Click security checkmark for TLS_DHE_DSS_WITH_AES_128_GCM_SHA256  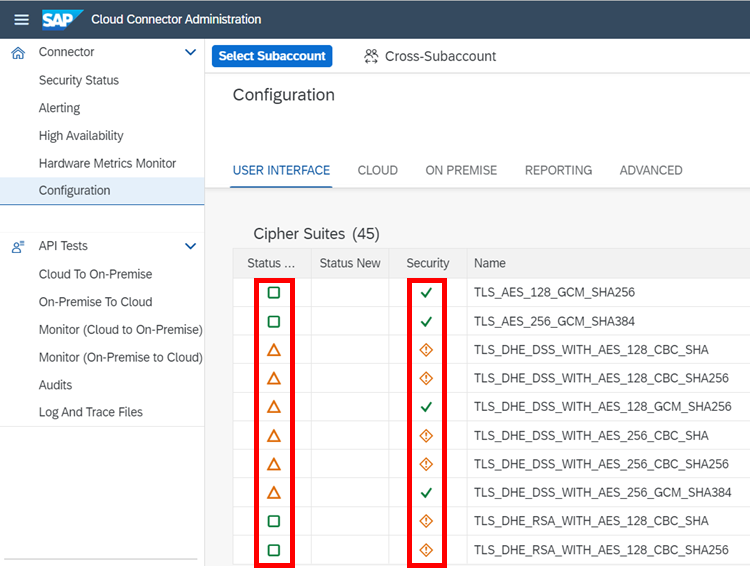426,407
